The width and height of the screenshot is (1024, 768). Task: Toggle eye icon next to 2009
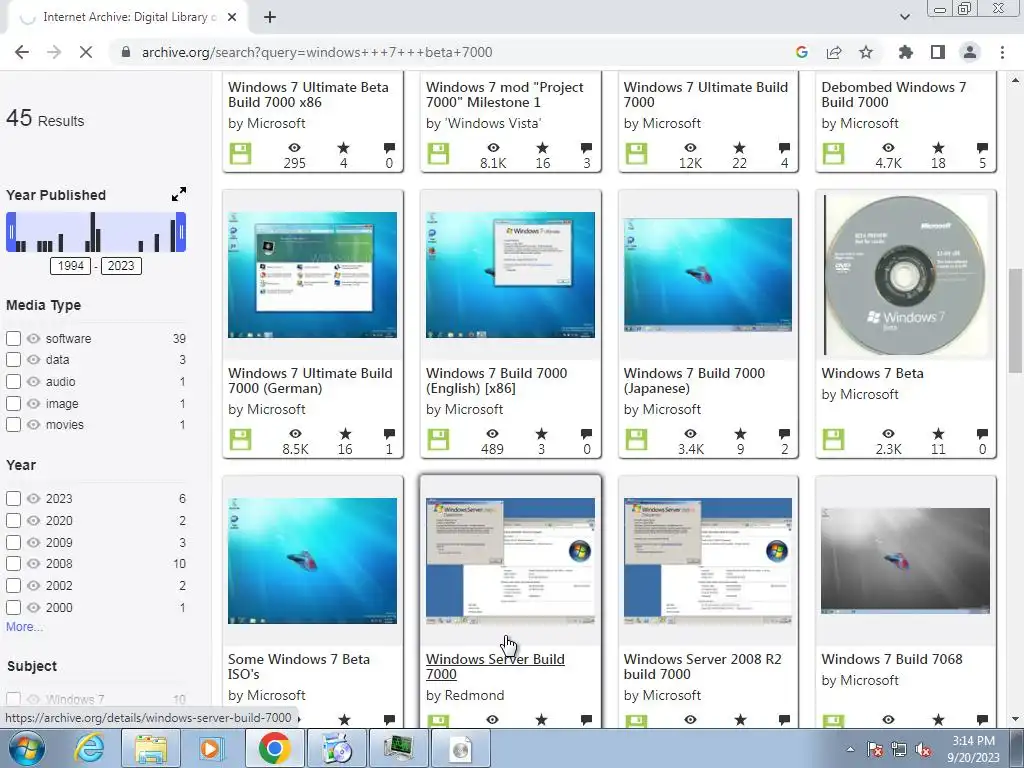click(x=33, y=542)
